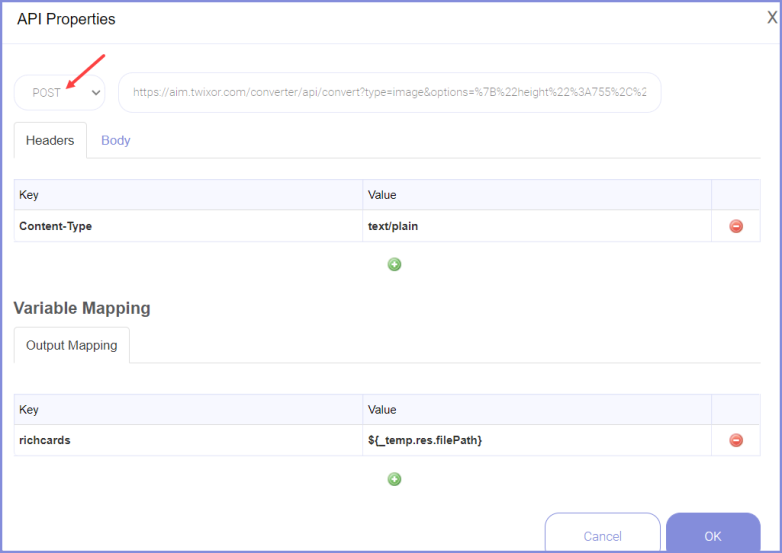The image size is (782, 553).
Task: Click the Key column header in headers table
Action: pyautogui.click(x=188, y=195)
